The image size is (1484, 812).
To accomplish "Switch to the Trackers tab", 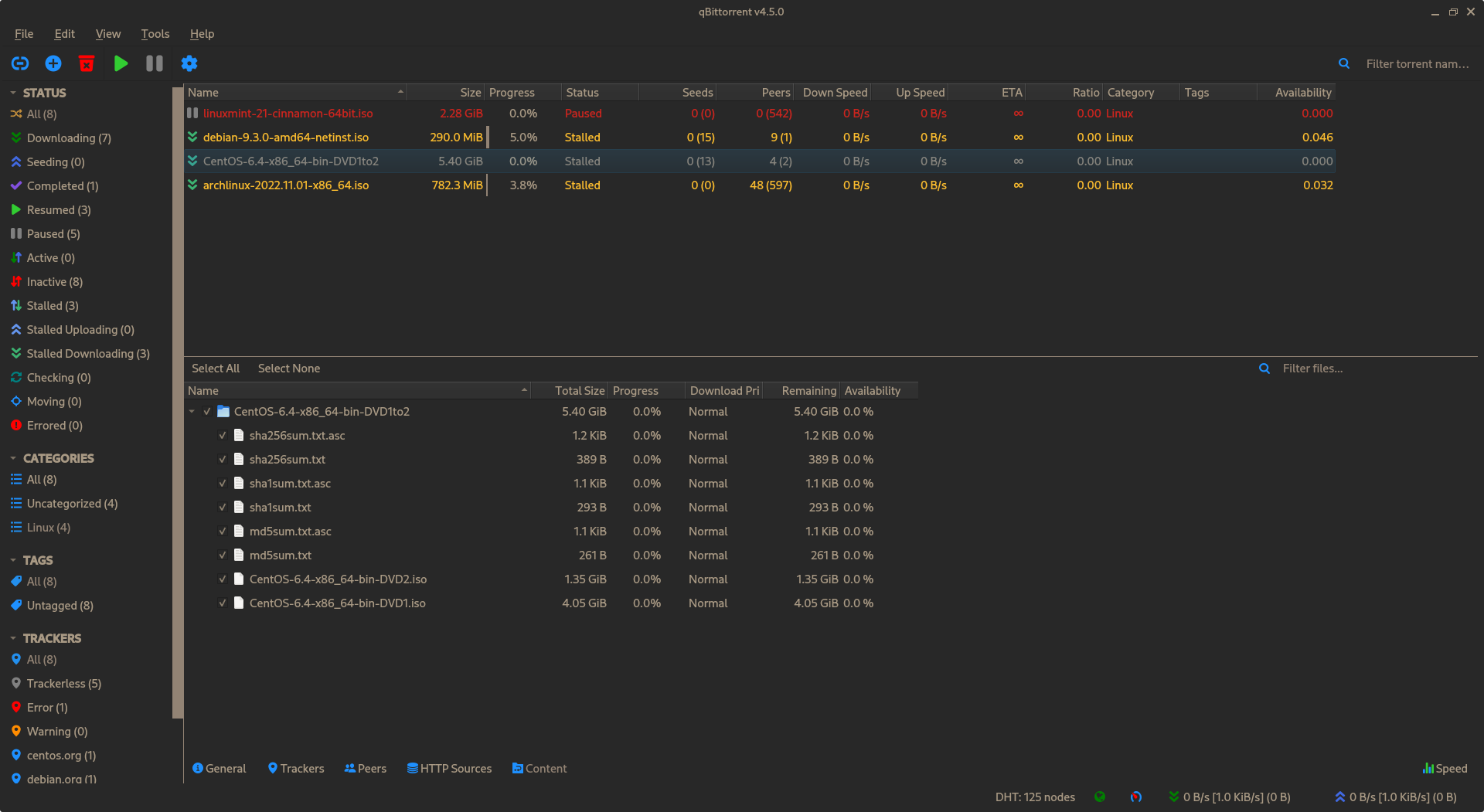I will point(295,768).
